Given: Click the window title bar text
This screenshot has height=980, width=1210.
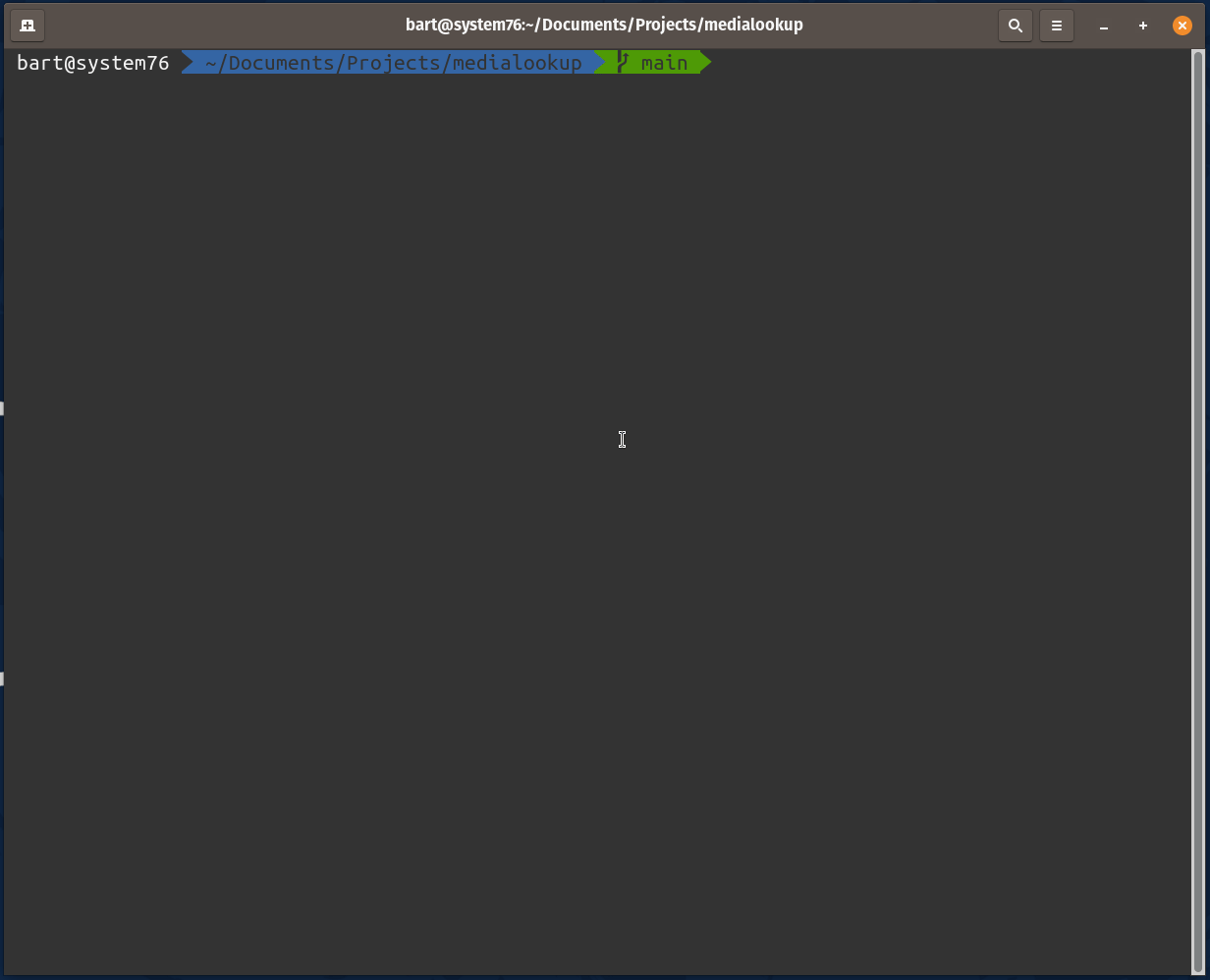Looking at the screenshot, I should click(604, 25).
